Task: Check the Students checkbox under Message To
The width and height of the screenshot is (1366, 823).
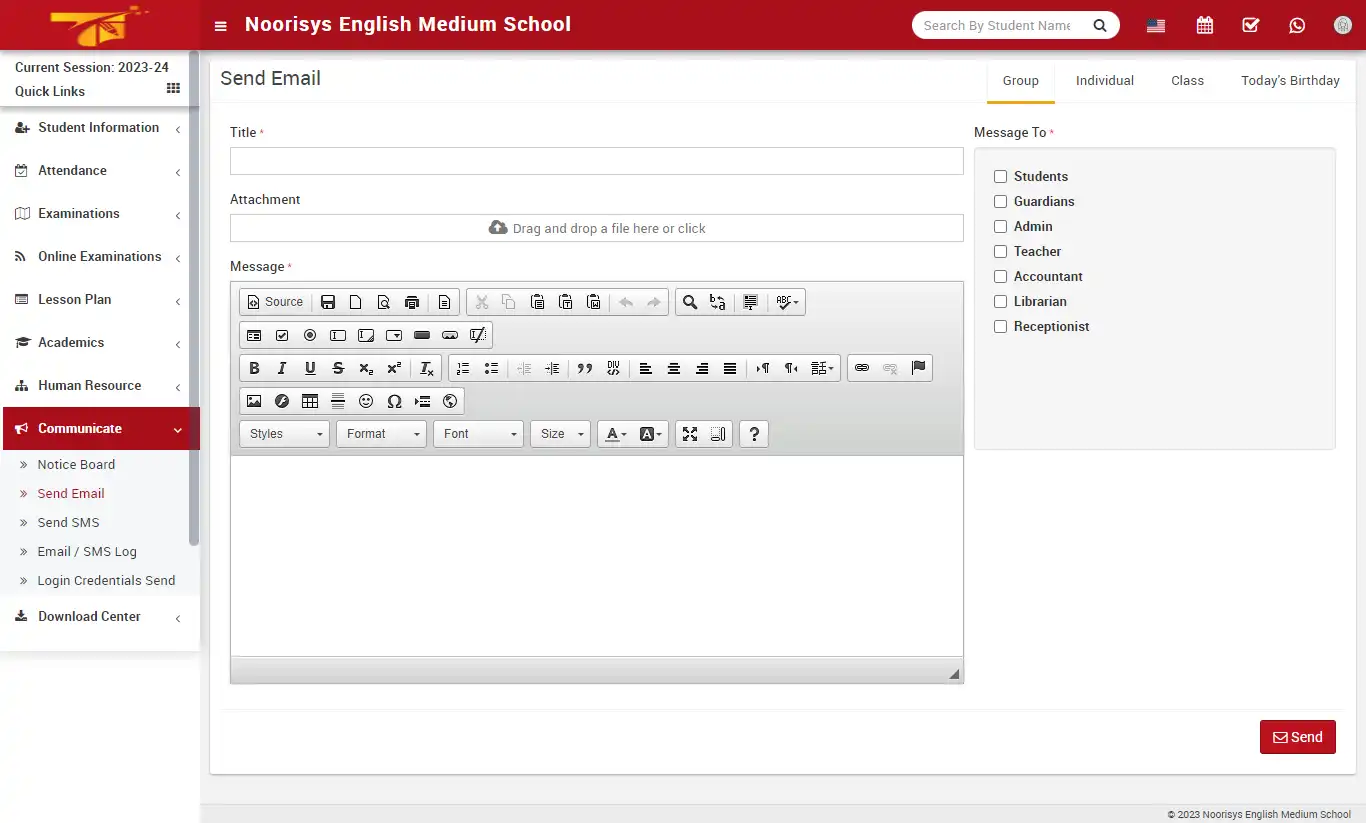Action: click(1000, 176)
